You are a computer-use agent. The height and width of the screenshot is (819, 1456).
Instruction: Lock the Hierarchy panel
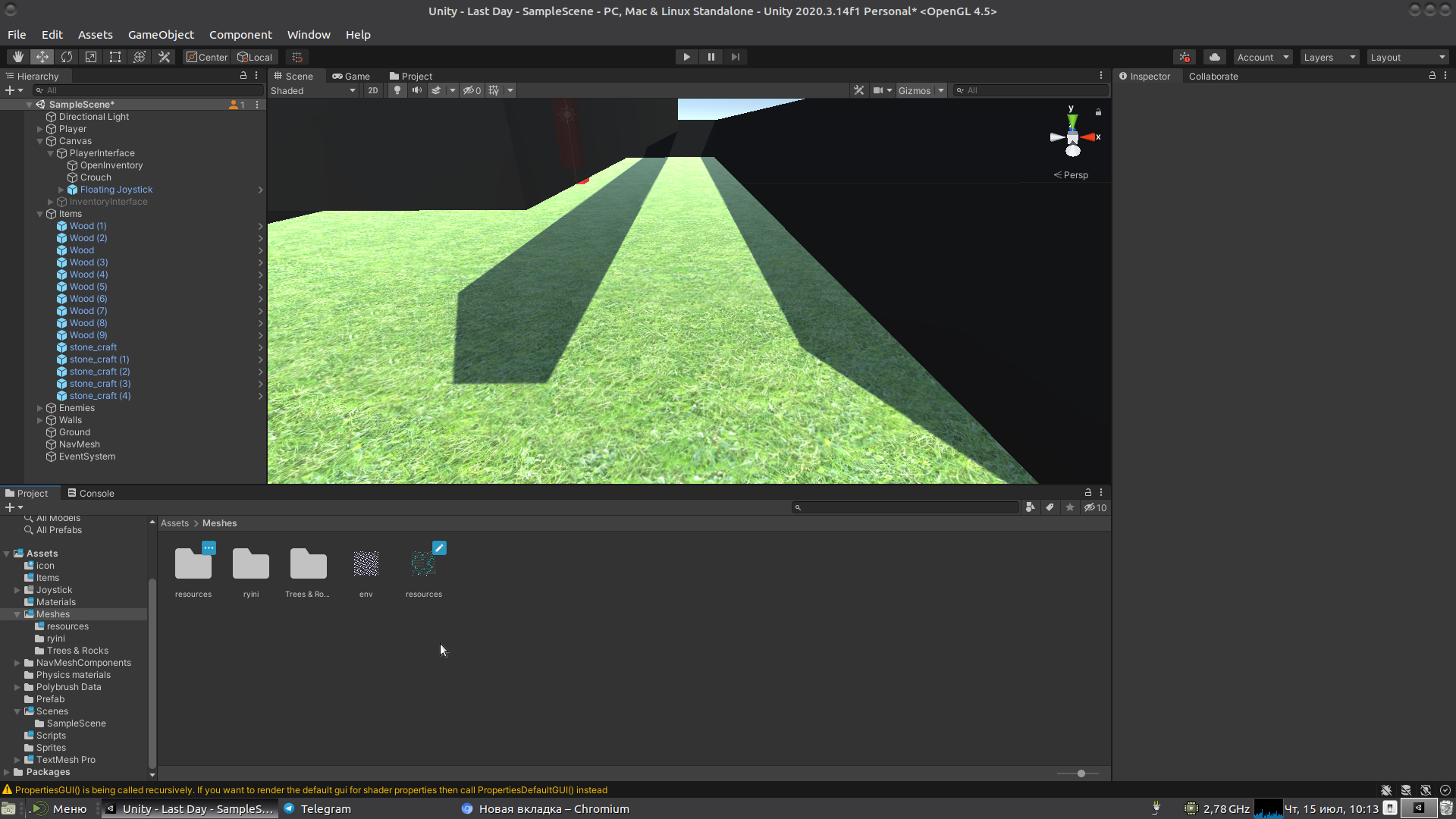pyautogui.click(x=243, y=75)
